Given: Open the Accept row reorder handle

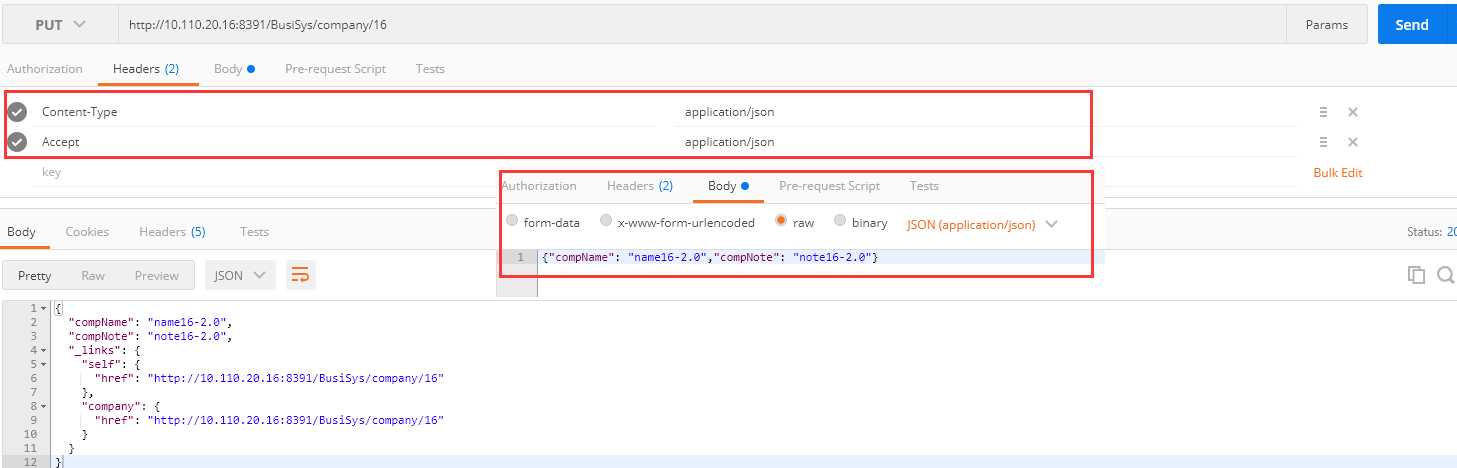Looking at the screenshot, I should 1323,142.
